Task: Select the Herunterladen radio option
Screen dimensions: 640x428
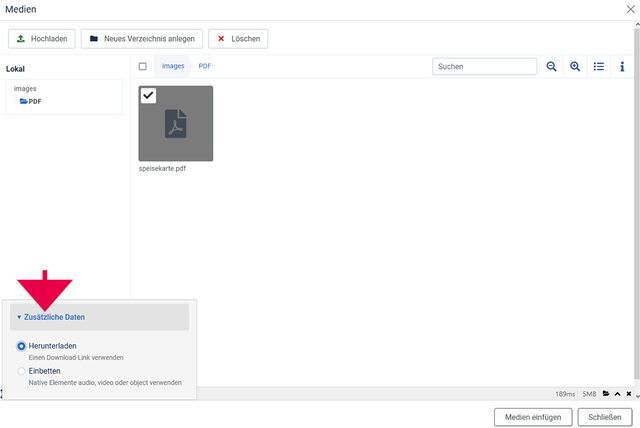Action: (x=22, y=346)
